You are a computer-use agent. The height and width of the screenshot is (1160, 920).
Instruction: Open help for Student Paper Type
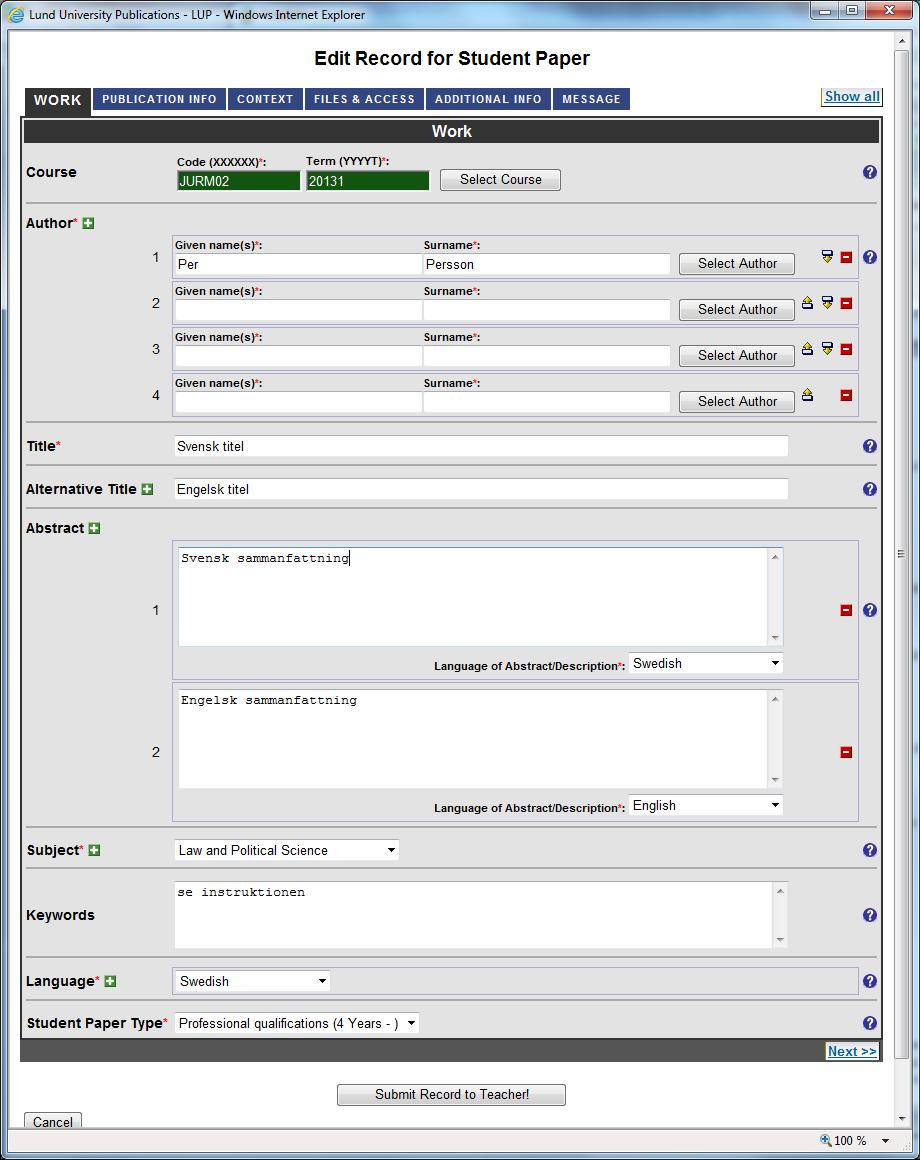point(870,1023)
